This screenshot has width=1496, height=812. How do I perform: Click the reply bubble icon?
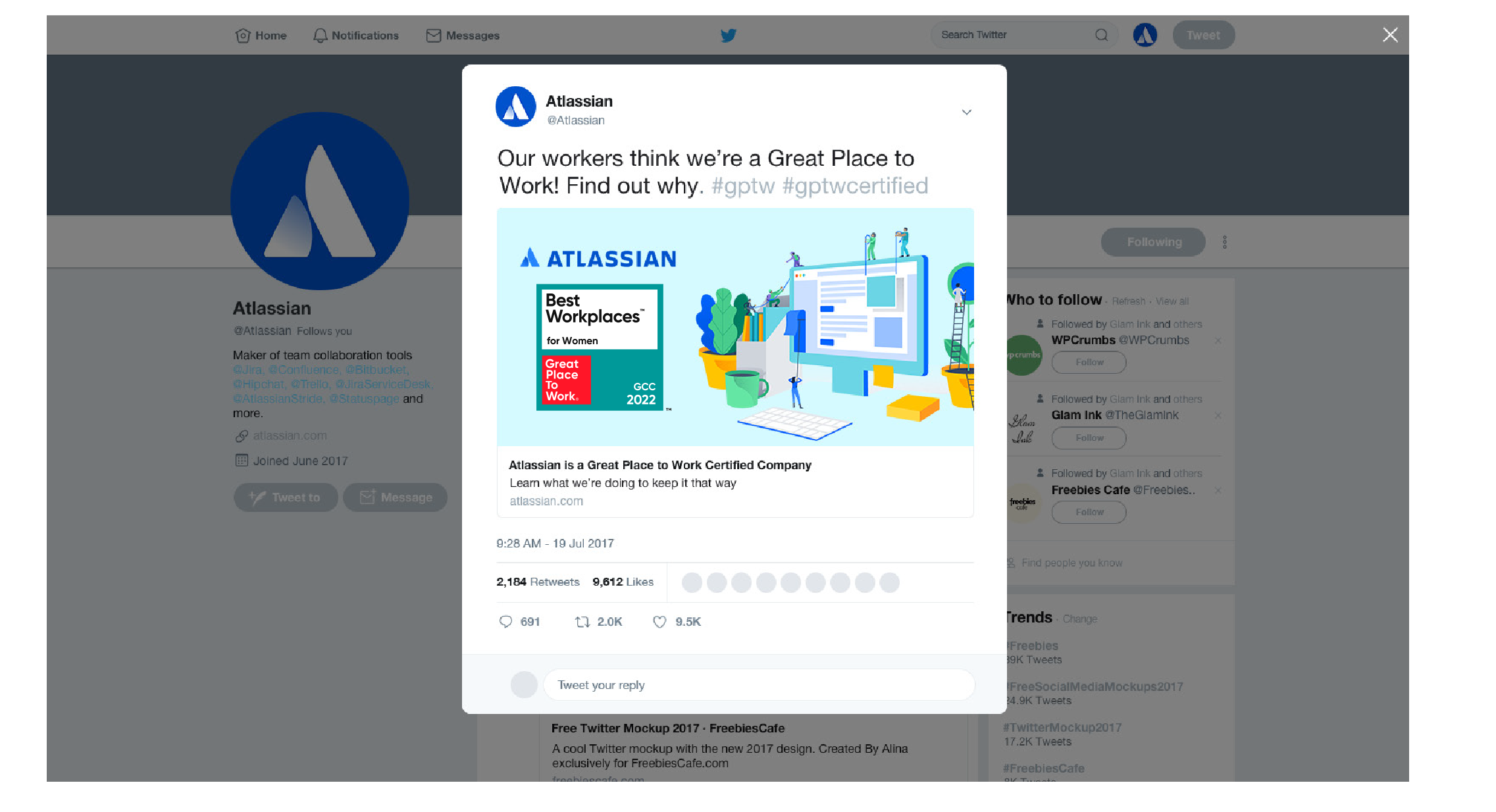[505, 622]
